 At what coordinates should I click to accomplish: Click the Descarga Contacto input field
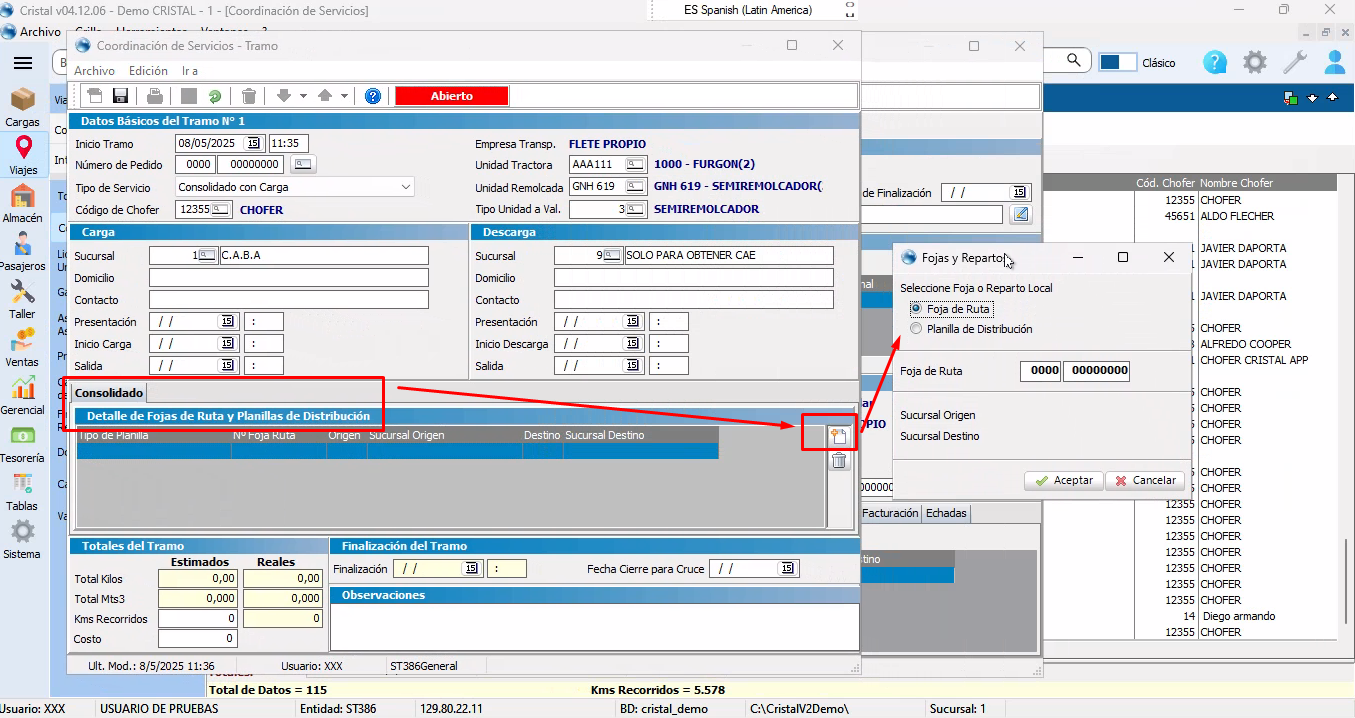point(694,300)
